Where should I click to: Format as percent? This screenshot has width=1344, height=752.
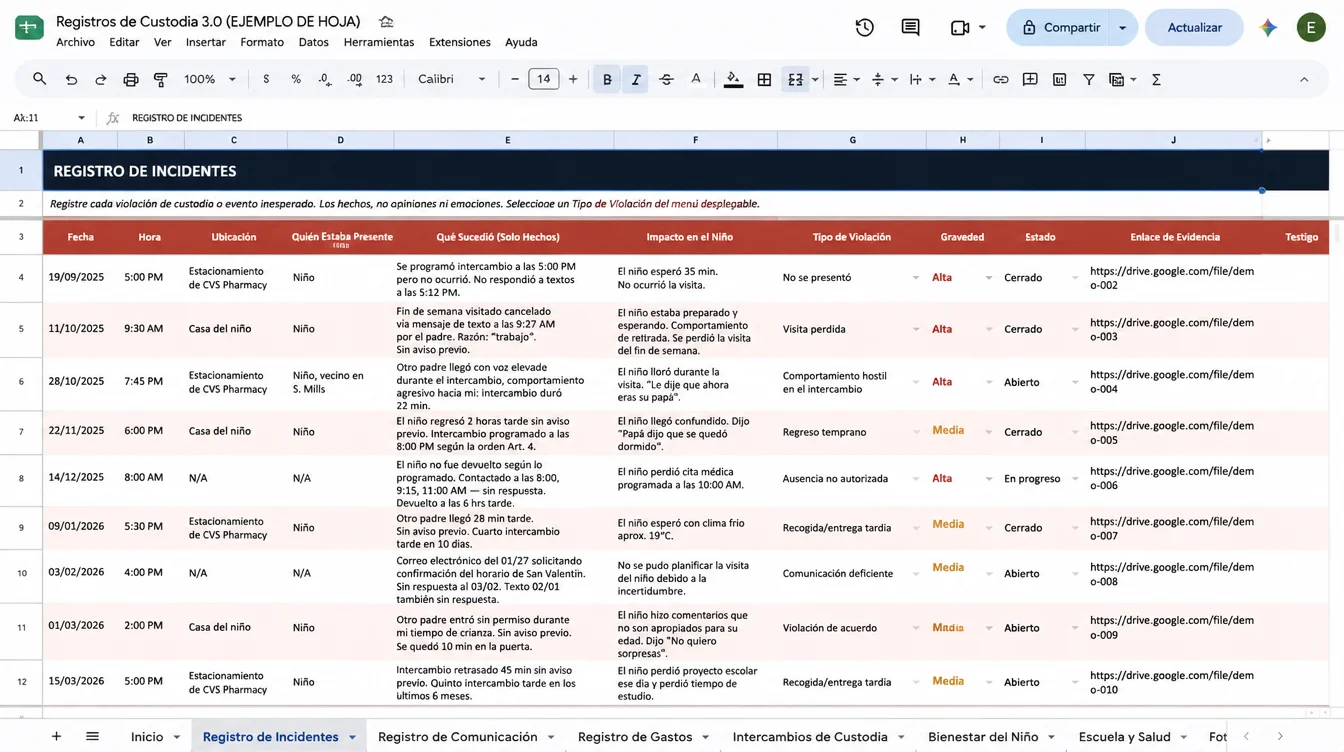point(296,79)
